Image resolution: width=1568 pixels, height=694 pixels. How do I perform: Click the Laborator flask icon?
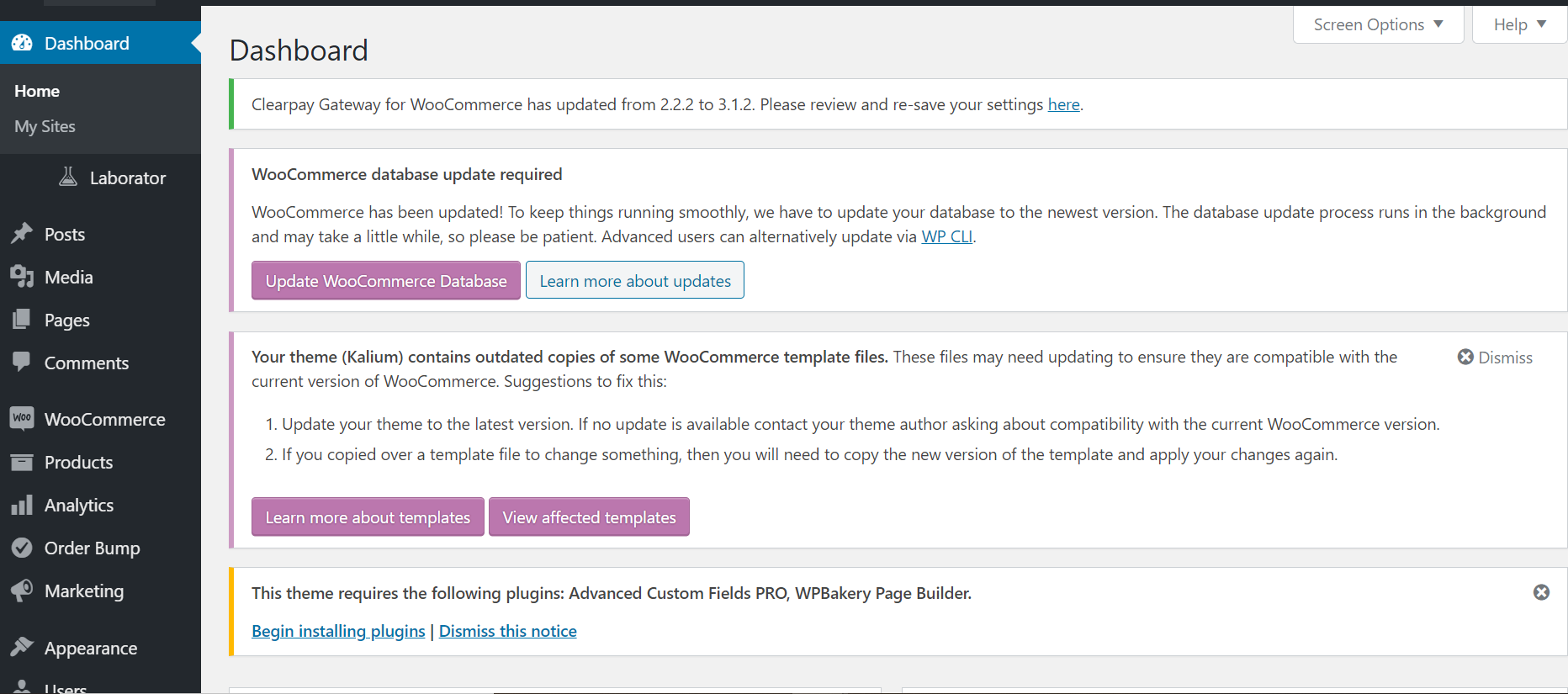tap(68, 177)
